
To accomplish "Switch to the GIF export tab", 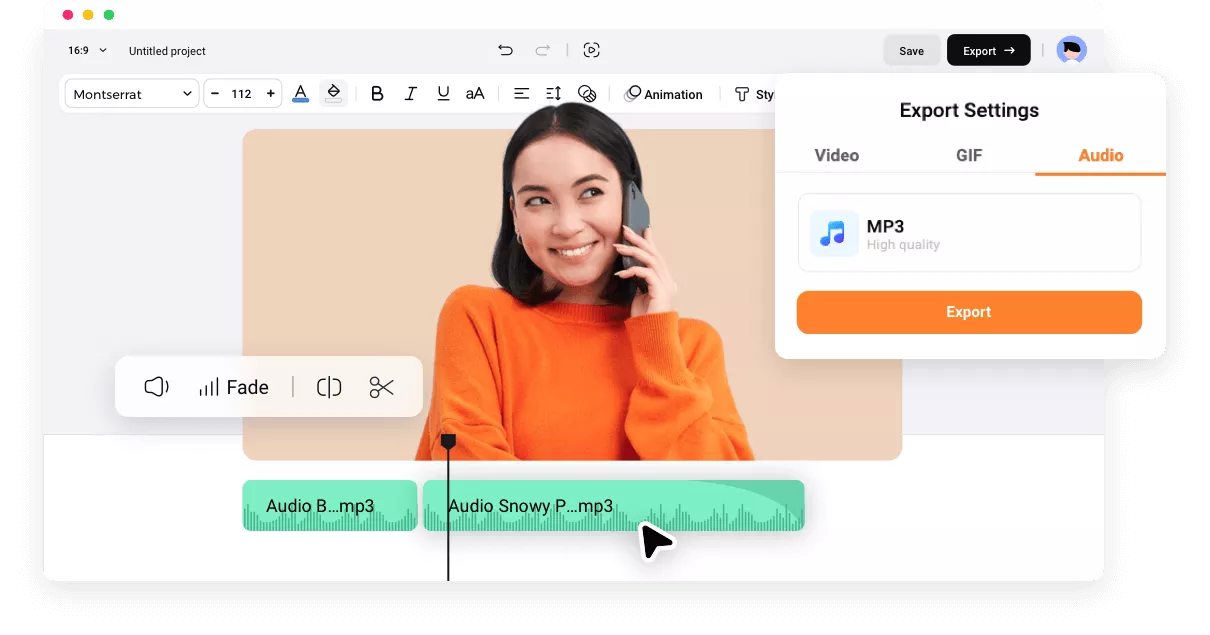I will tap(968, 155).
